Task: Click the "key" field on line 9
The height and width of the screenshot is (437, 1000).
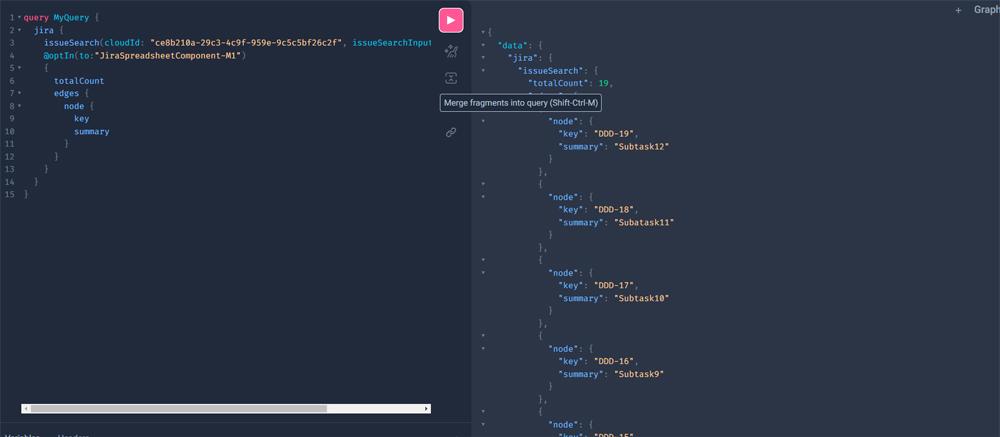Action: click(82, 119)
